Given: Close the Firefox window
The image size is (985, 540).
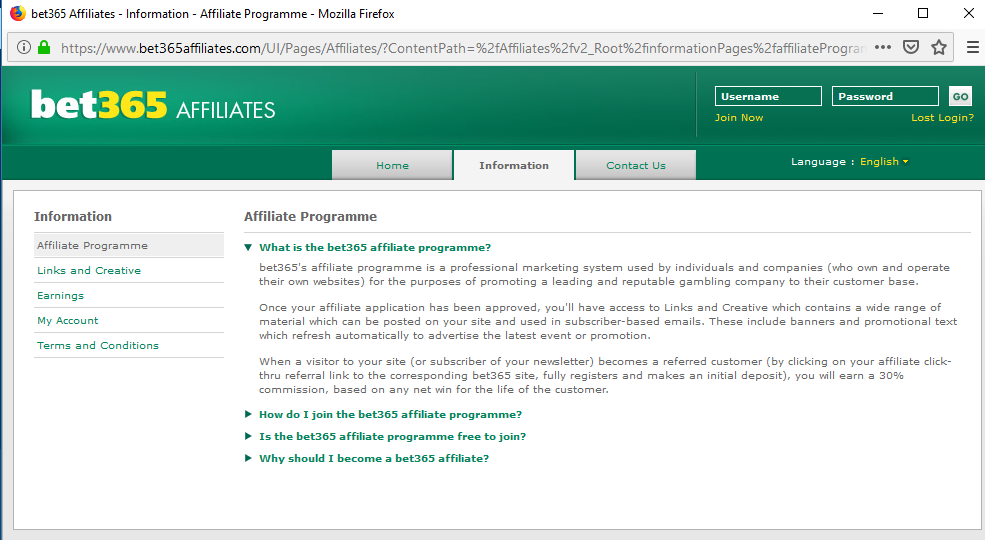Looking at the screenshot, I should pyautogui.click(x=969, y=13).
